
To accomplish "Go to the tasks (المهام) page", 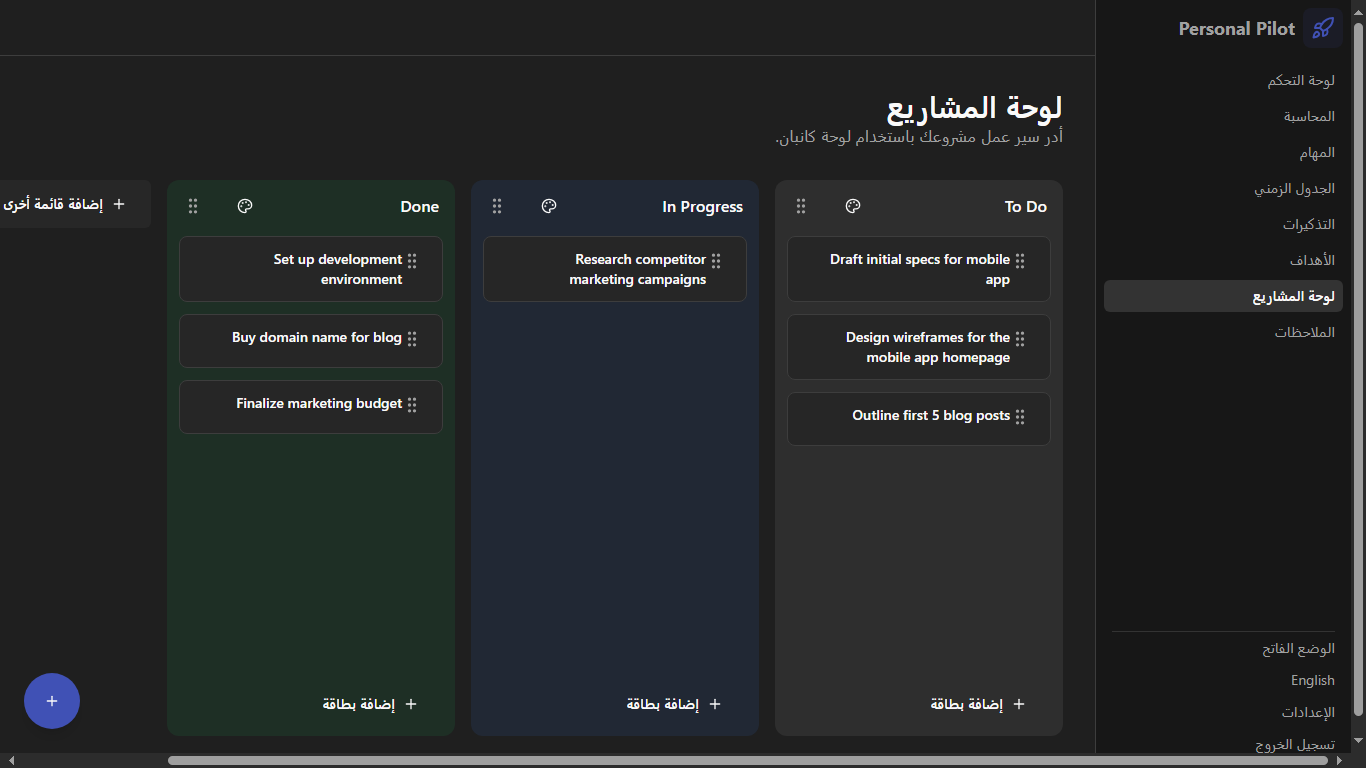I will (1316, 153).
